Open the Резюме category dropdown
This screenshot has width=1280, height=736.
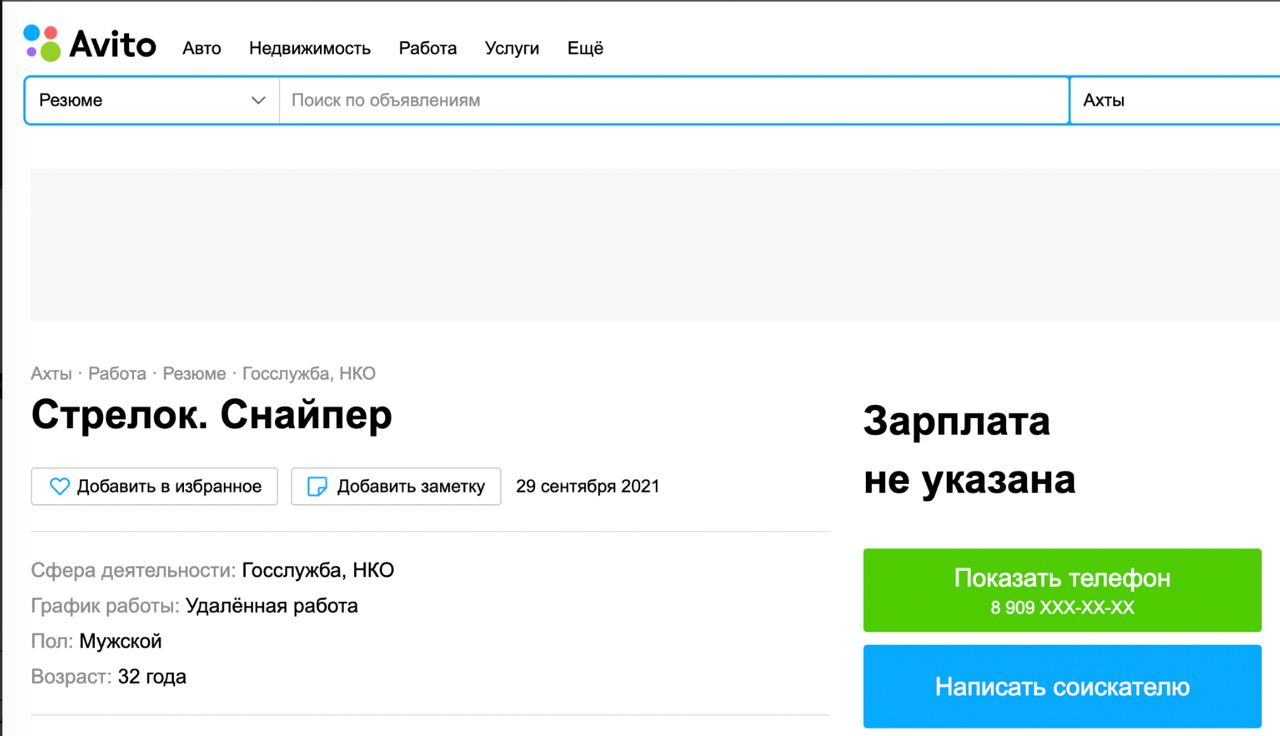[x=152, y=100]
